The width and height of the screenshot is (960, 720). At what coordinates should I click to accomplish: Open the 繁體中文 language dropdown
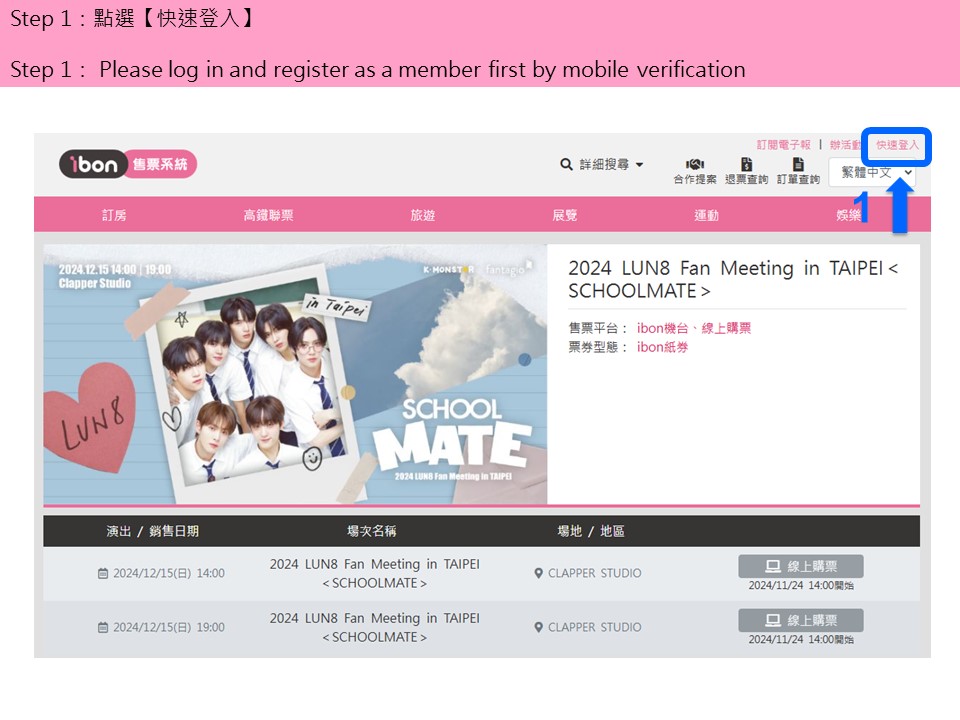(x=867, y=173)
